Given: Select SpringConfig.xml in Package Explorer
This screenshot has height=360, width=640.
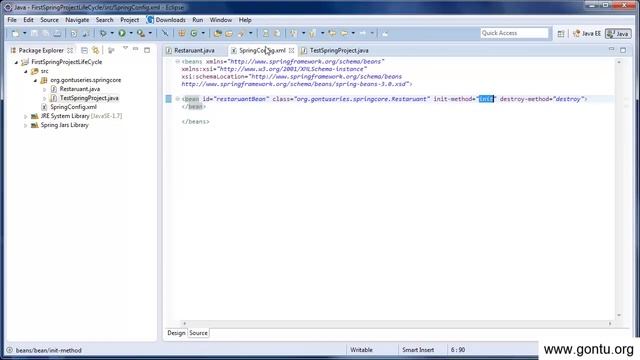Looking at the screenshot, I should coord(73,107).
